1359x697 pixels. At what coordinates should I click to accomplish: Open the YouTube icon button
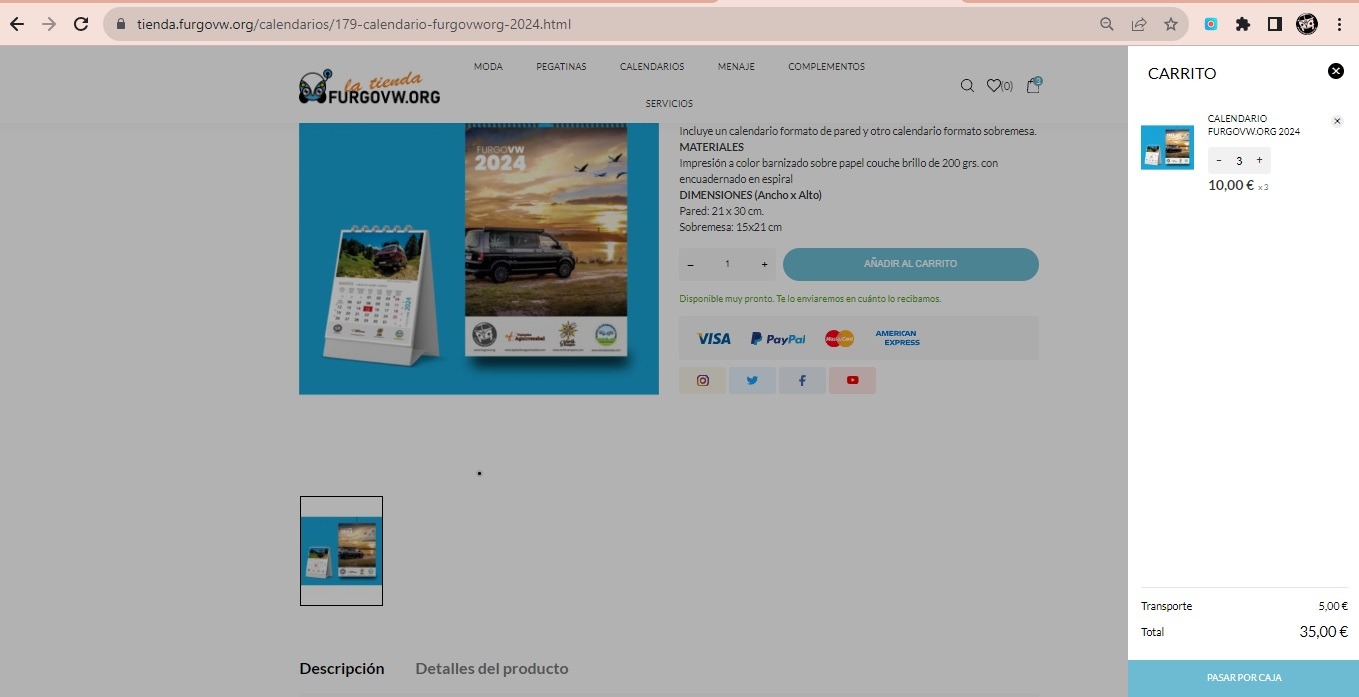click(852, 380)
